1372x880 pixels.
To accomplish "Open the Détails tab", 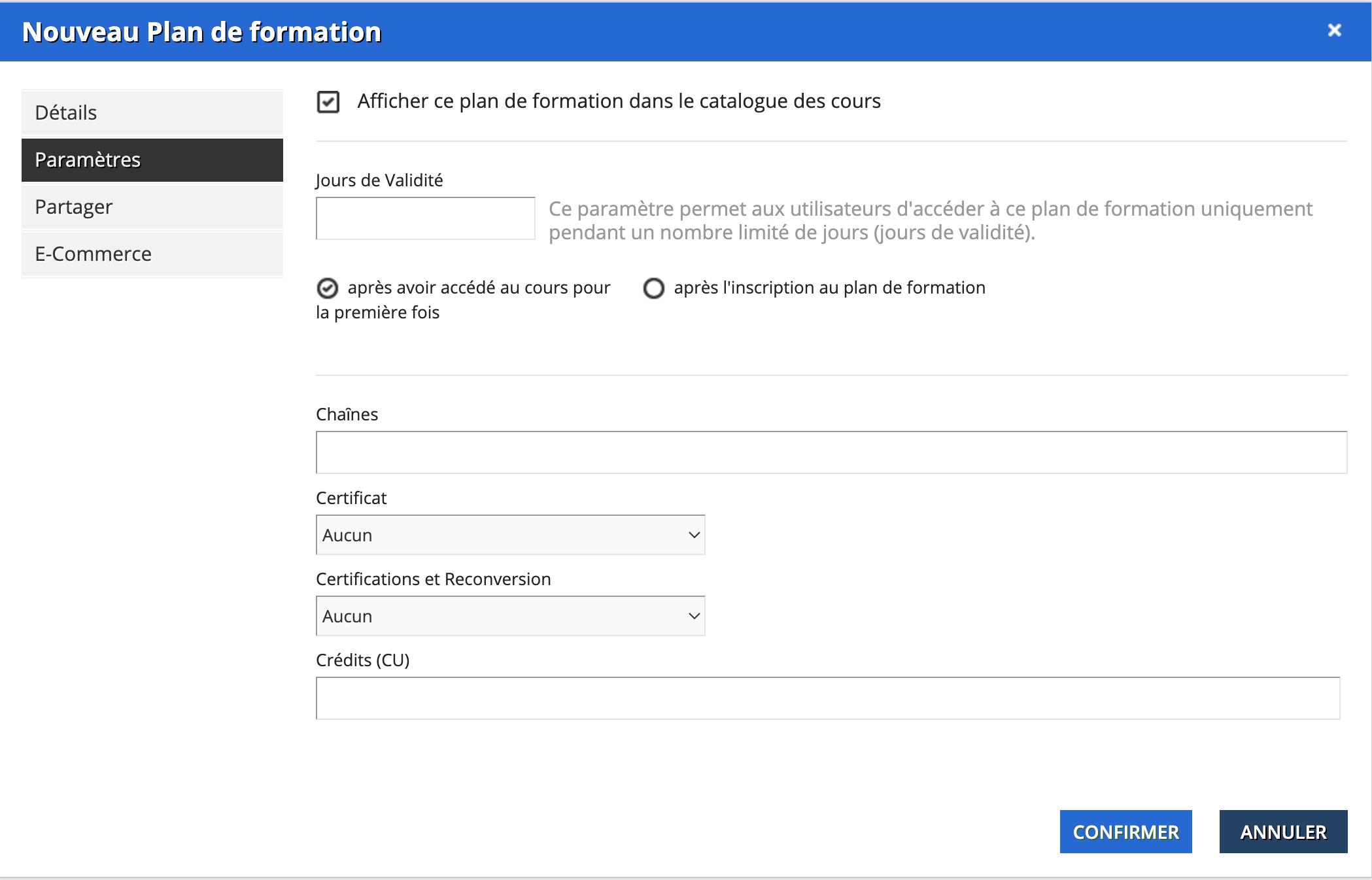I will tap(152, 112).
